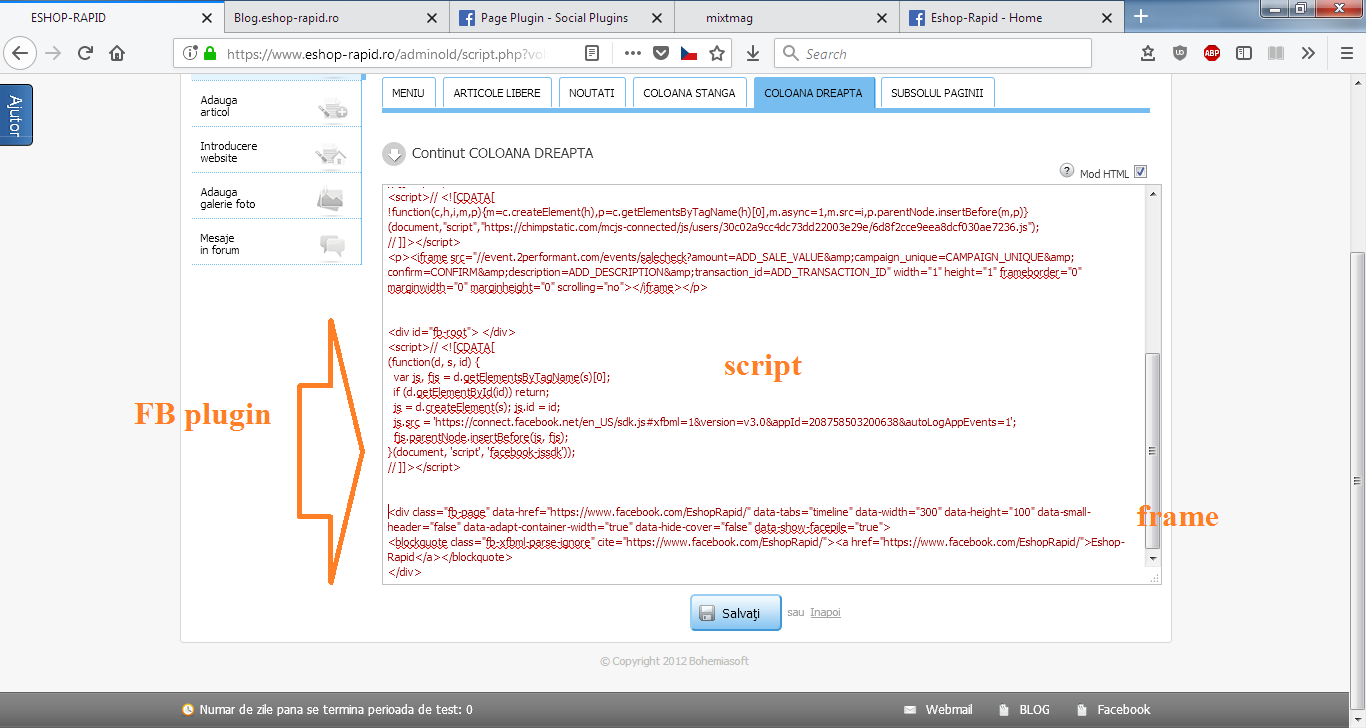Bookmark this page with the star

(717, 54)
